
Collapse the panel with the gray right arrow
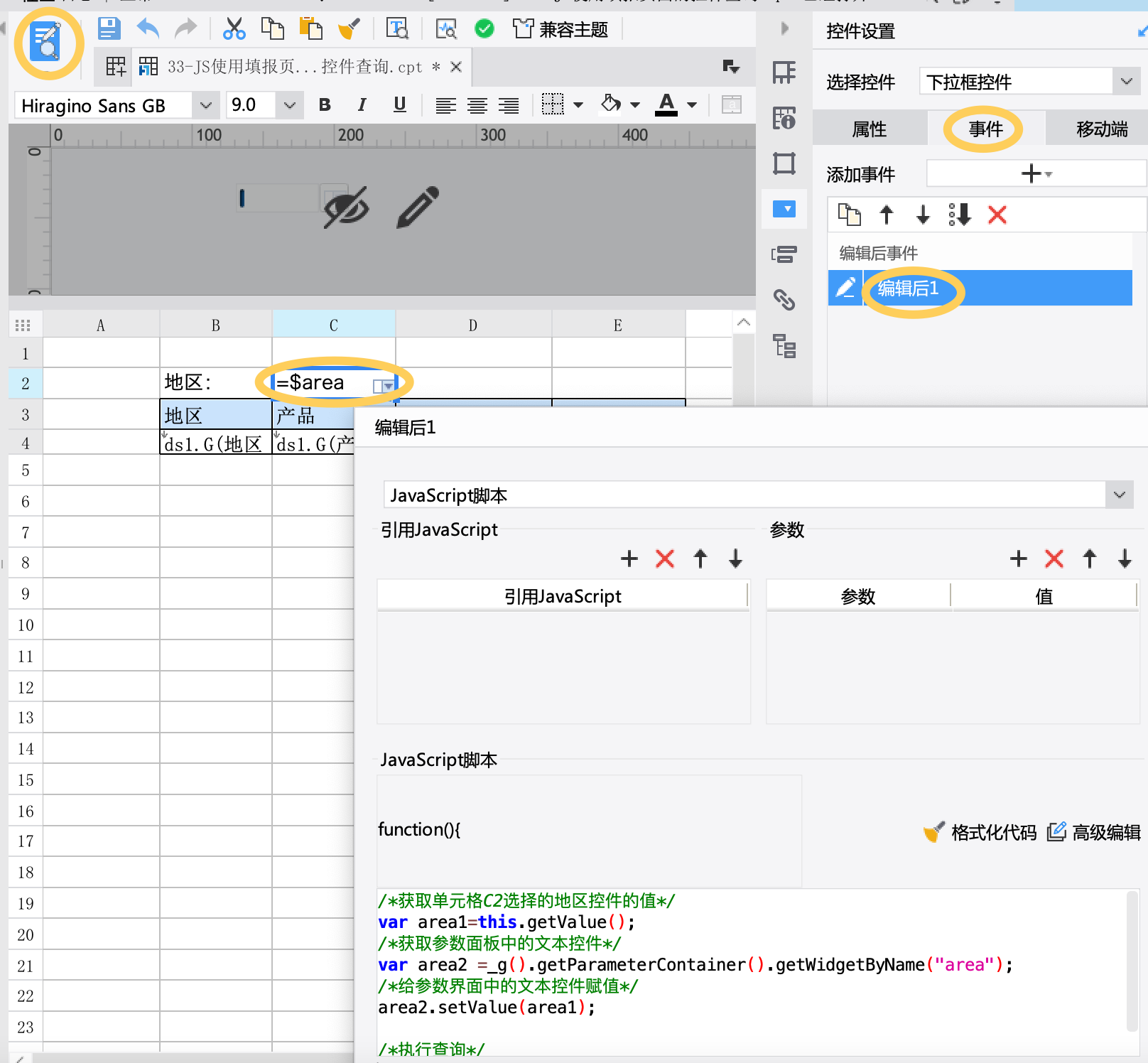784,28
